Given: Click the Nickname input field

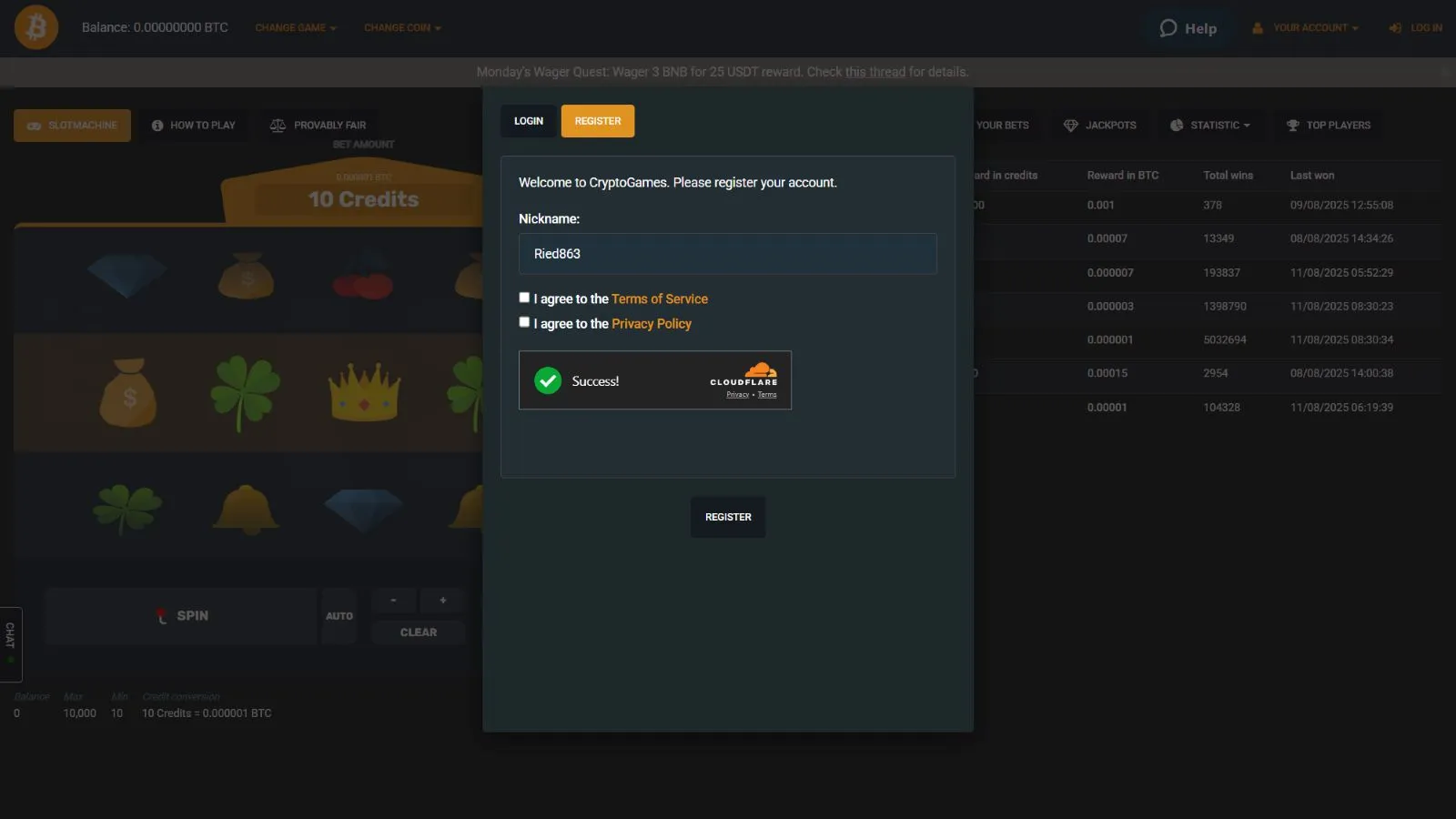Looking at the screenshot, I should [x=727, y=254].
